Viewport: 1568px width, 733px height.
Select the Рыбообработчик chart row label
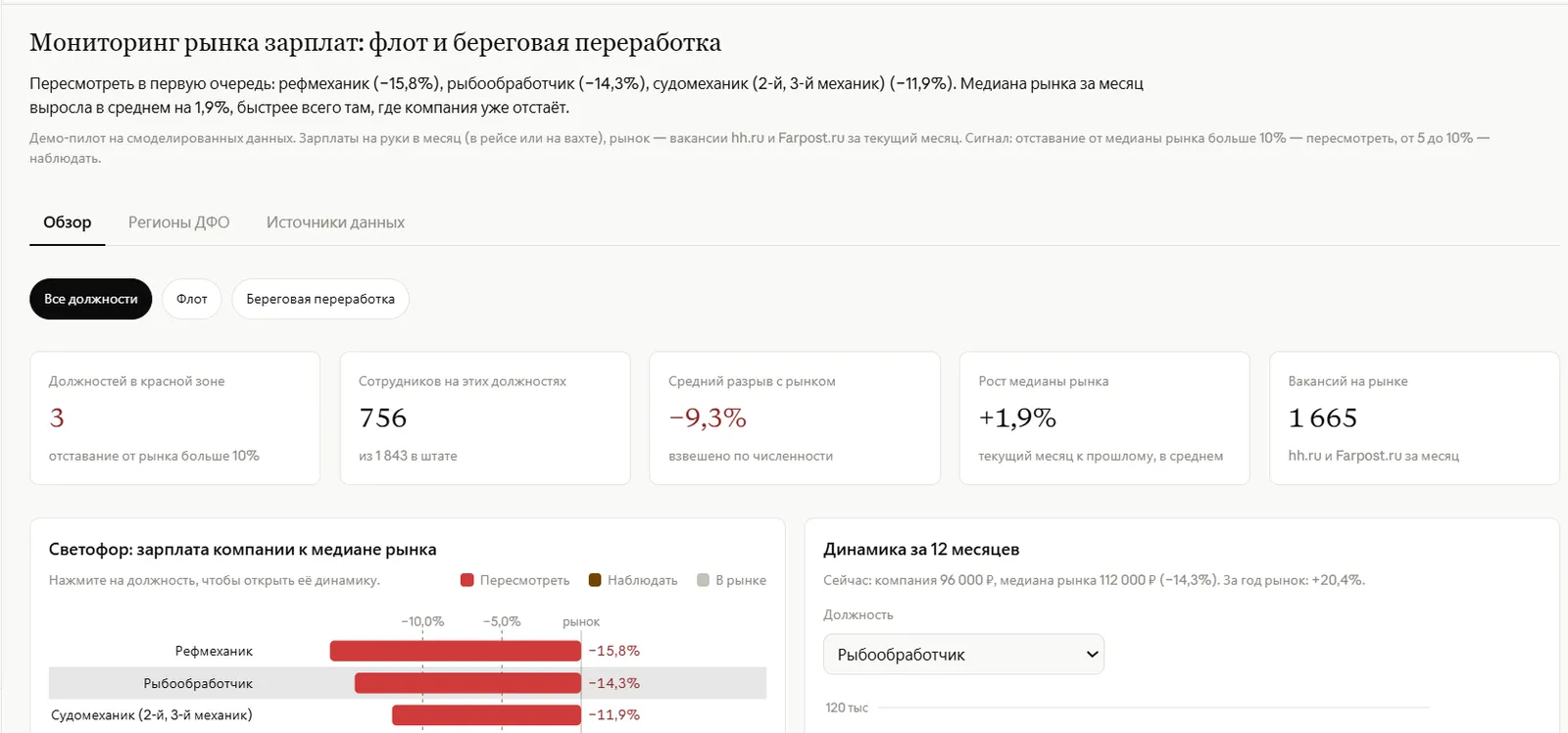[198, 683]
